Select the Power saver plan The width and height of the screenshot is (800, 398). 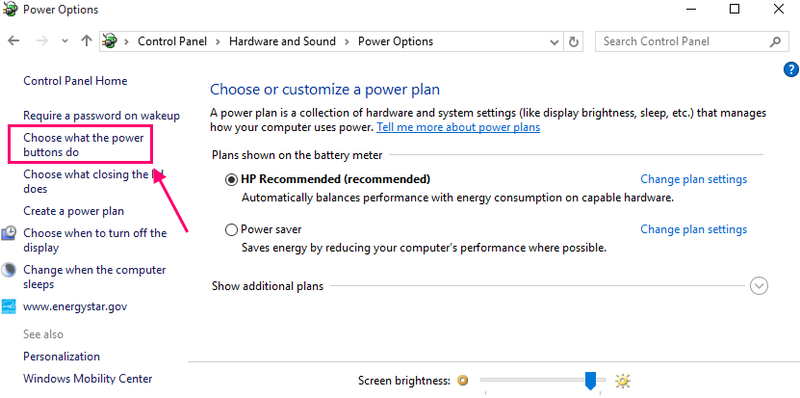231,230
